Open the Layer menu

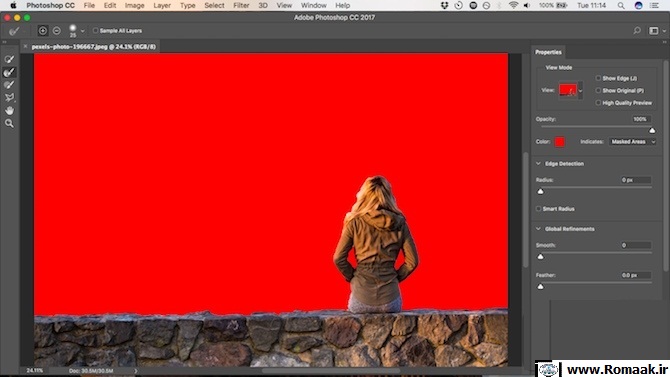pyautogui.click(x=162, y=6)
